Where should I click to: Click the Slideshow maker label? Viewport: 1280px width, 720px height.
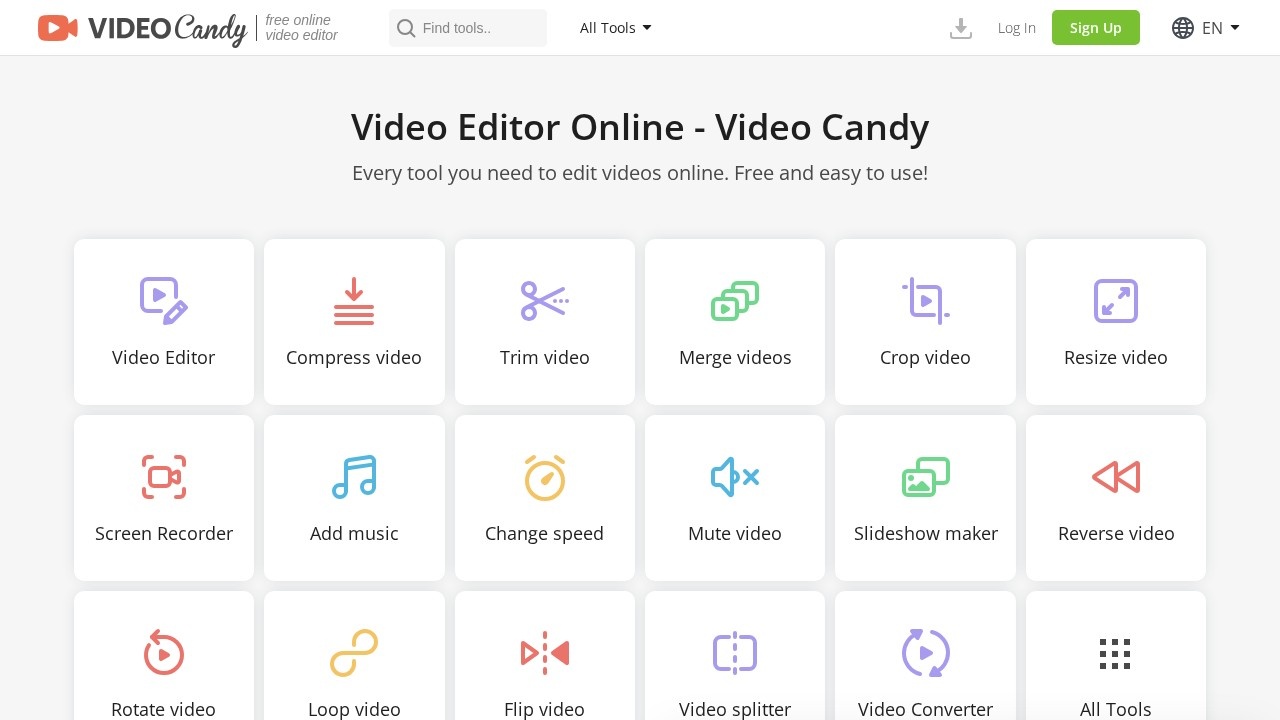tap(926, 533)
